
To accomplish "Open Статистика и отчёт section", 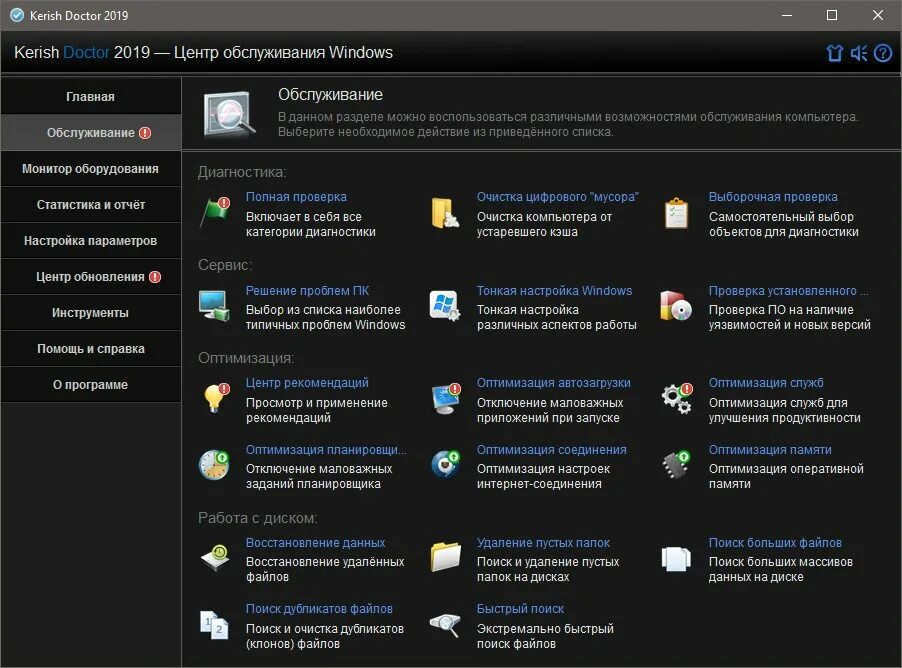I will (x=90, y=205).
